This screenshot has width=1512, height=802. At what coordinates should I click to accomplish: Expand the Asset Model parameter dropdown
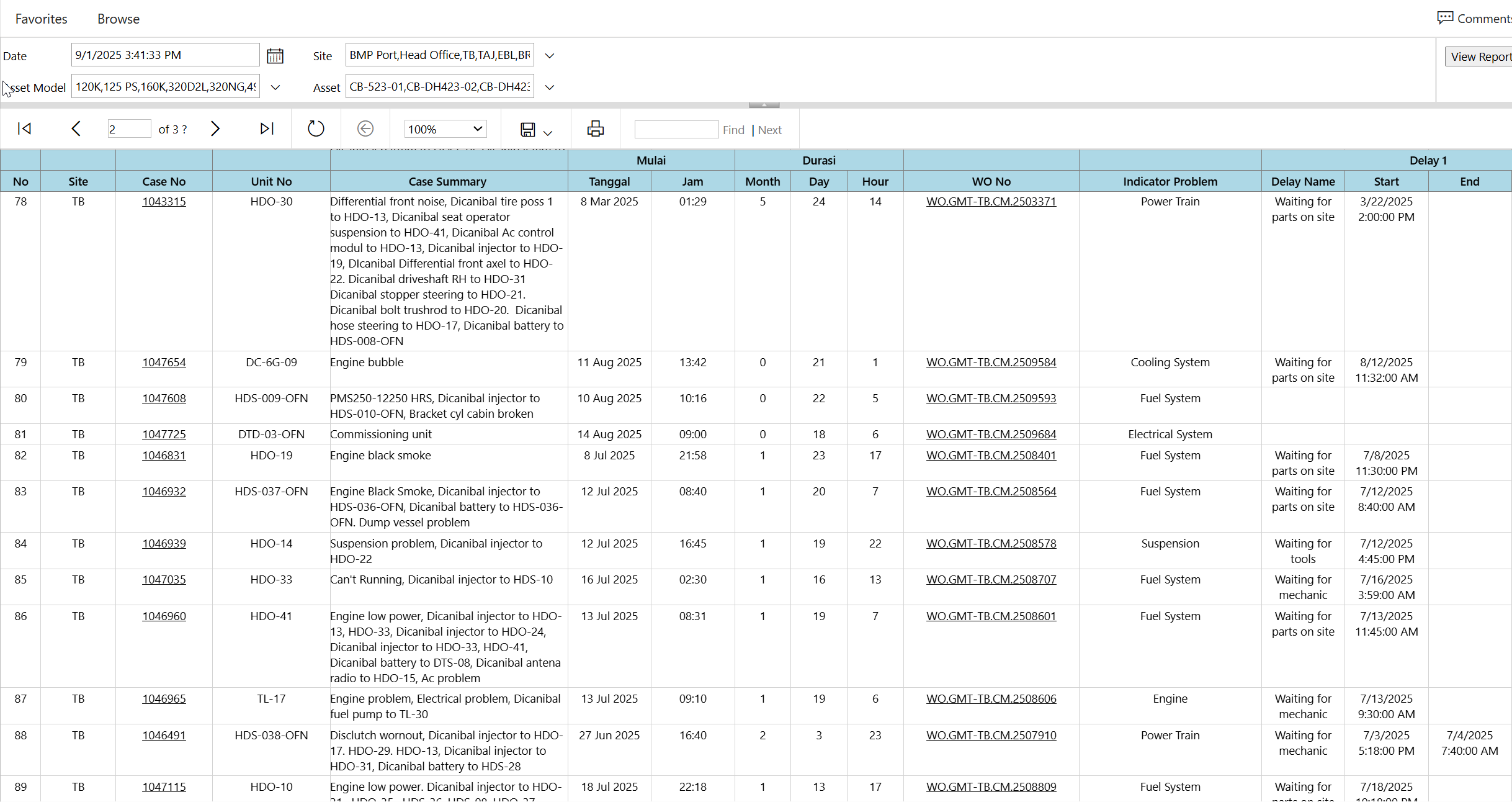275,88
